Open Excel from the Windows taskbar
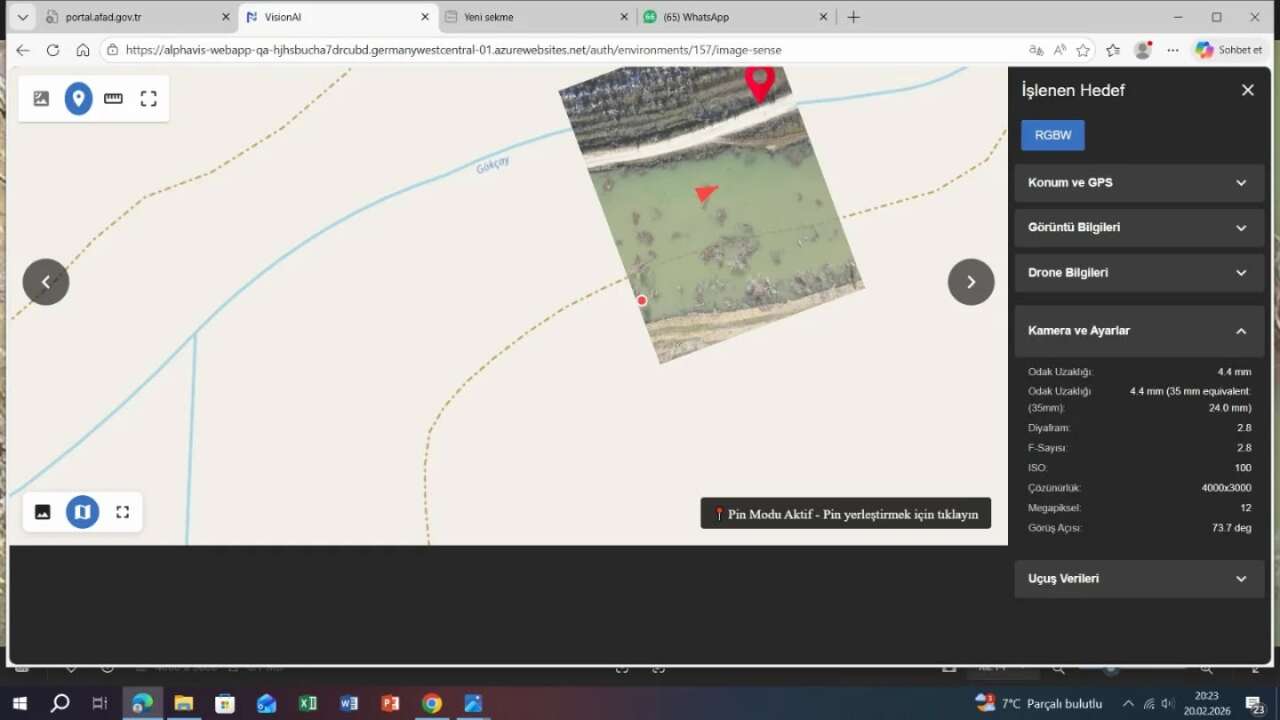Image resolution: width=1280 pixels, height=720 pixels. tap(307, 703)
